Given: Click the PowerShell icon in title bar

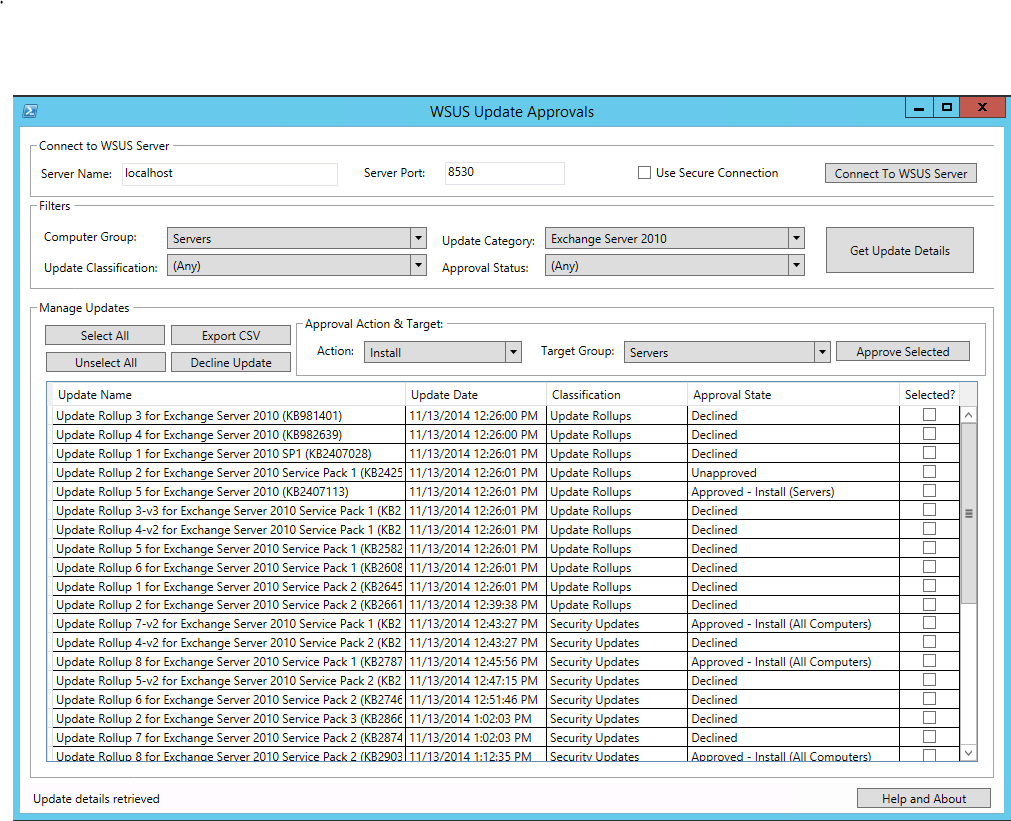Looking at the screenshot, I should 30,111.
